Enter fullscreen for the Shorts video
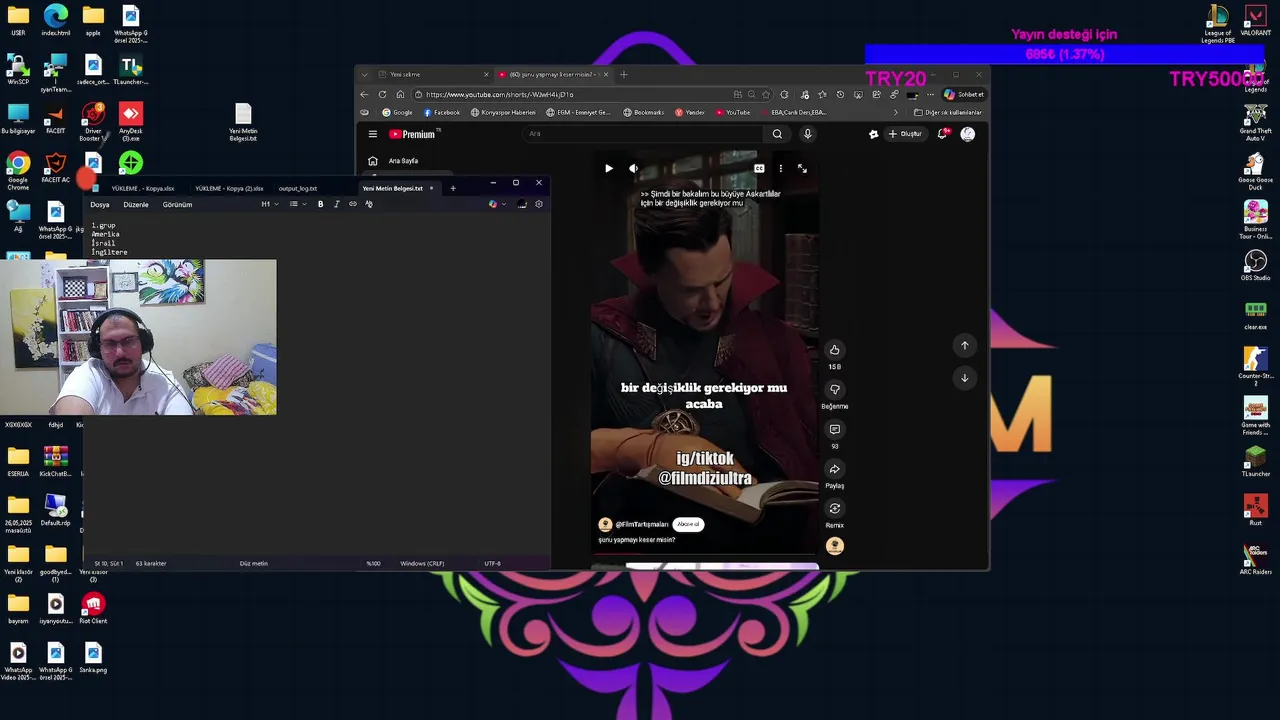Viewport: 1280px width, 720px height. pyautogui.click(x=802, y=168)
